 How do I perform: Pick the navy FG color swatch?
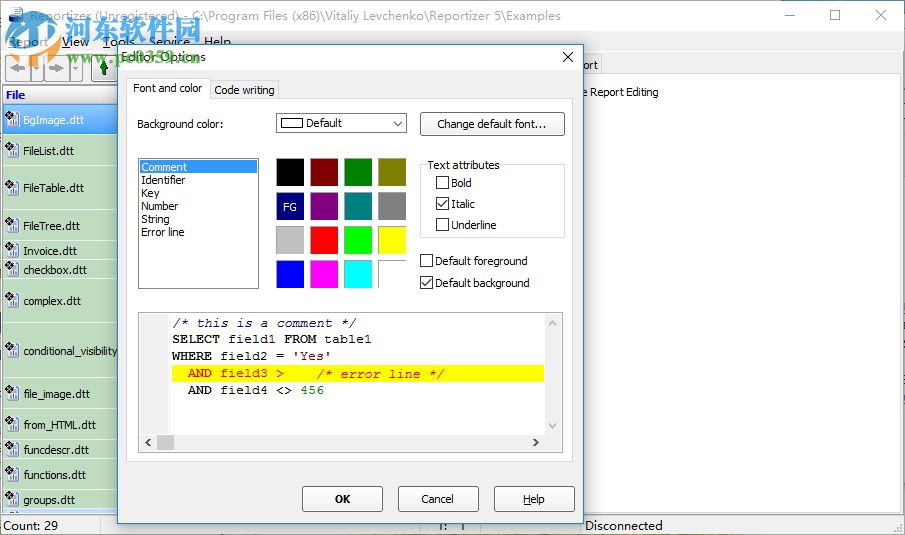(x=290, y=206)
